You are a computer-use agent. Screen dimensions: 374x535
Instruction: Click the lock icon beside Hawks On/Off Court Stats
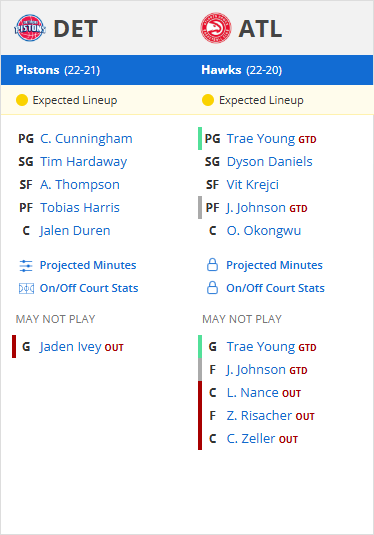[212, 288]
